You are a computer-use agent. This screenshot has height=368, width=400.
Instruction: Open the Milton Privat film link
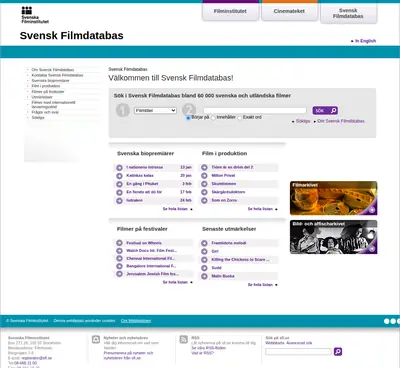223,176
